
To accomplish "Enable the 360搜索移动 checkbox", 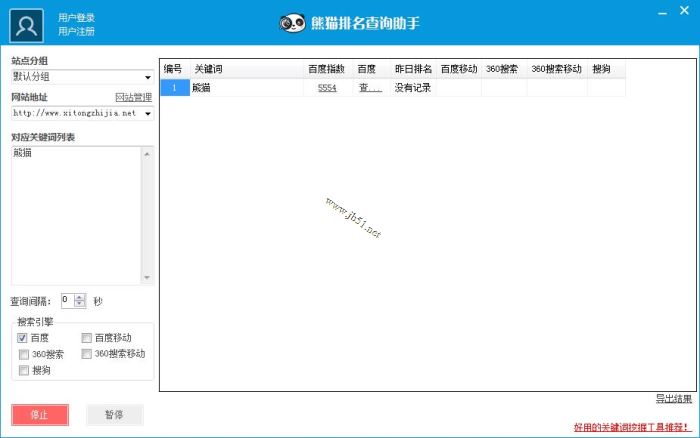I will [87, 354].
